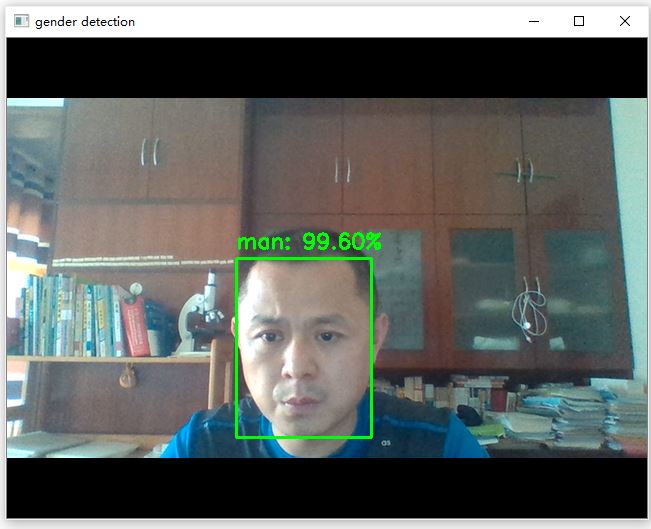The width and height of the screenshot is (651, 529).
Task: Maximize the gender detection window
Action: (x=579, y=21)
